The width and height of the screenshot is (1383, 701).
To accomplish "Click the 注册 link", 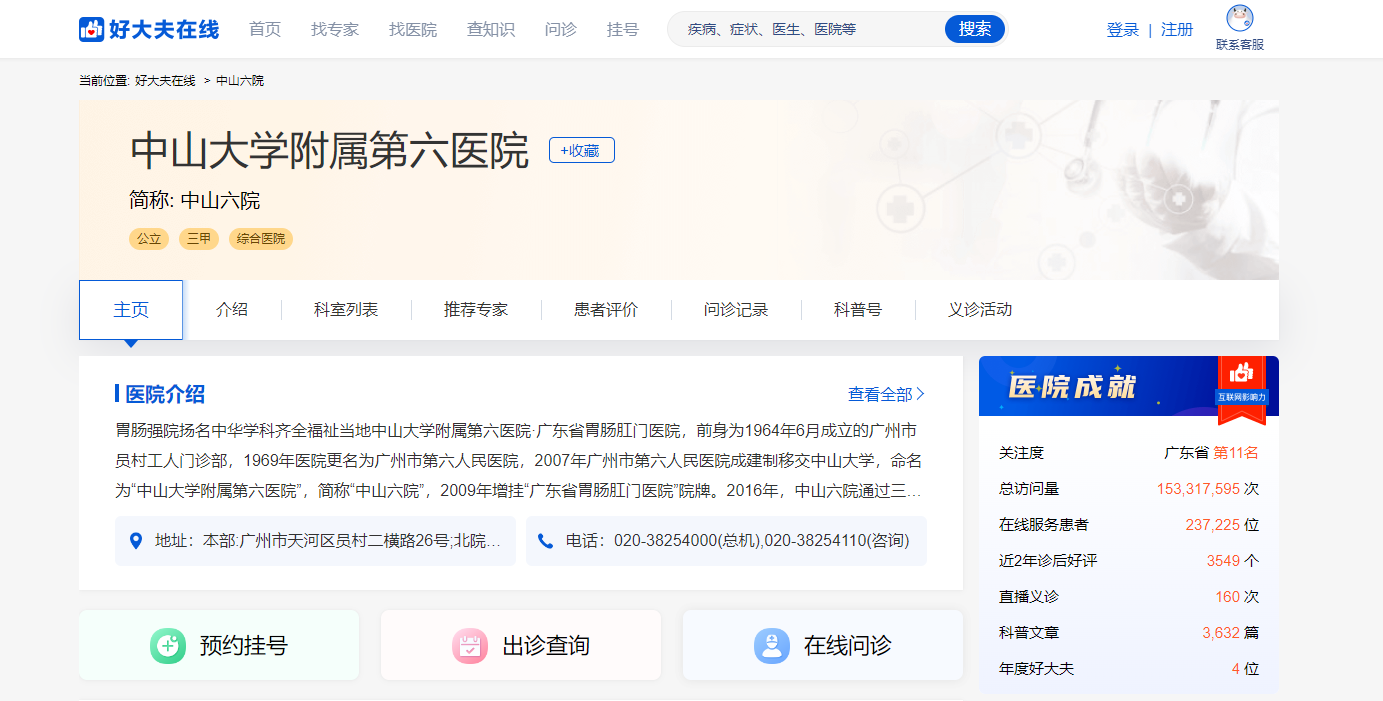I will pos(1177,30).
